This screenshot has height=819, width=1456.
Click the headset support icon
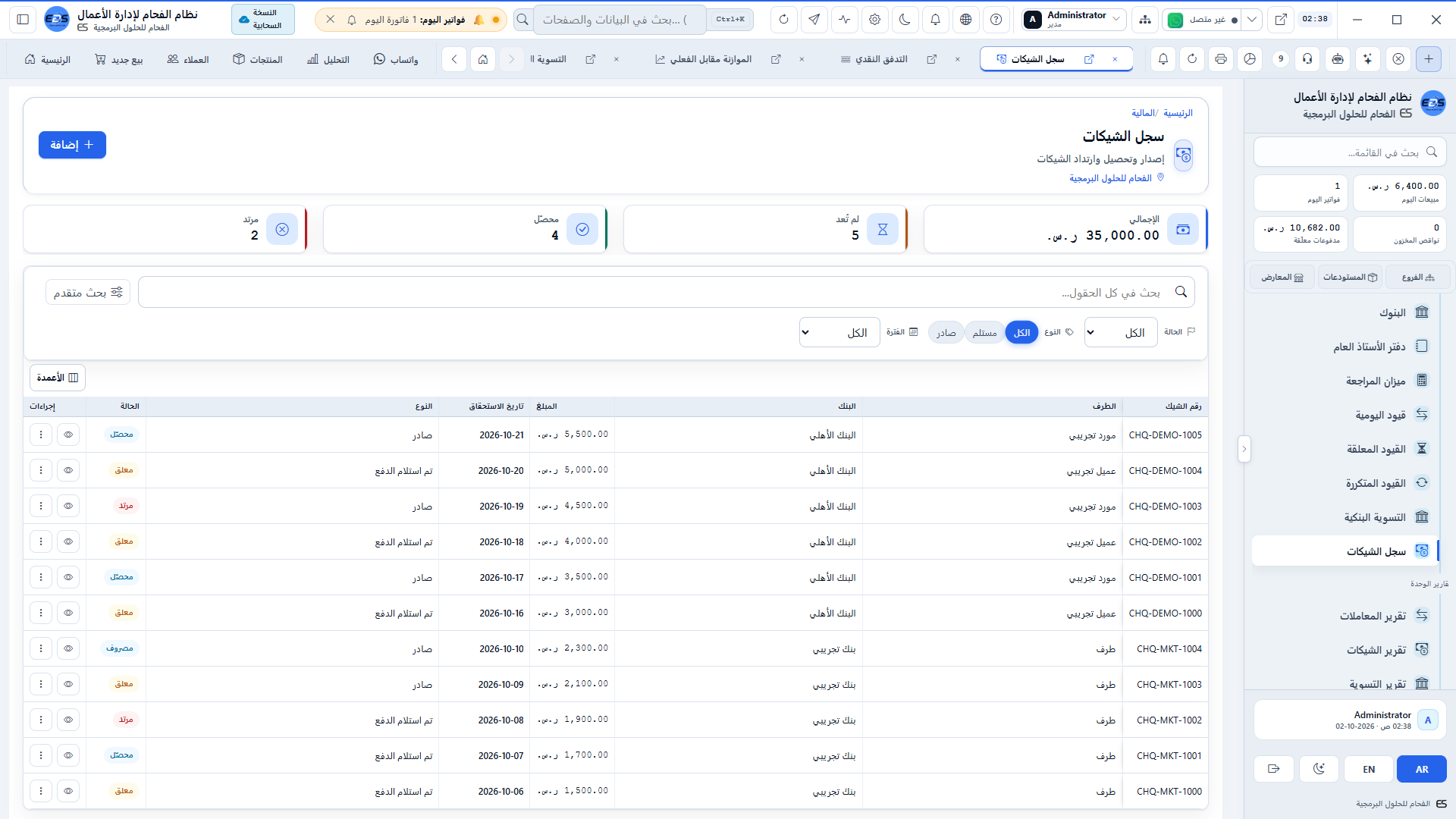(x=1307, y=59)
